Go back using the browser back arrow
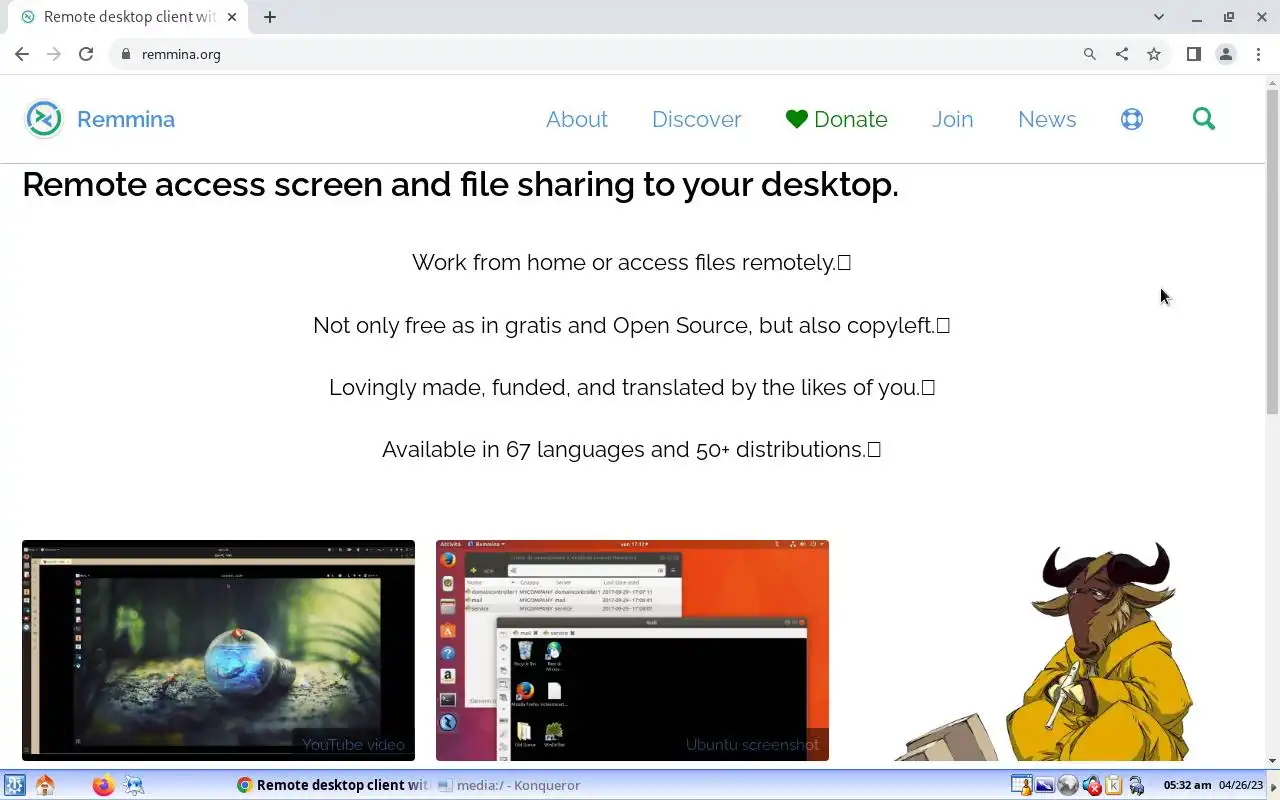The height and width of the screenshot is (800, 1280). tap(22, 54)
